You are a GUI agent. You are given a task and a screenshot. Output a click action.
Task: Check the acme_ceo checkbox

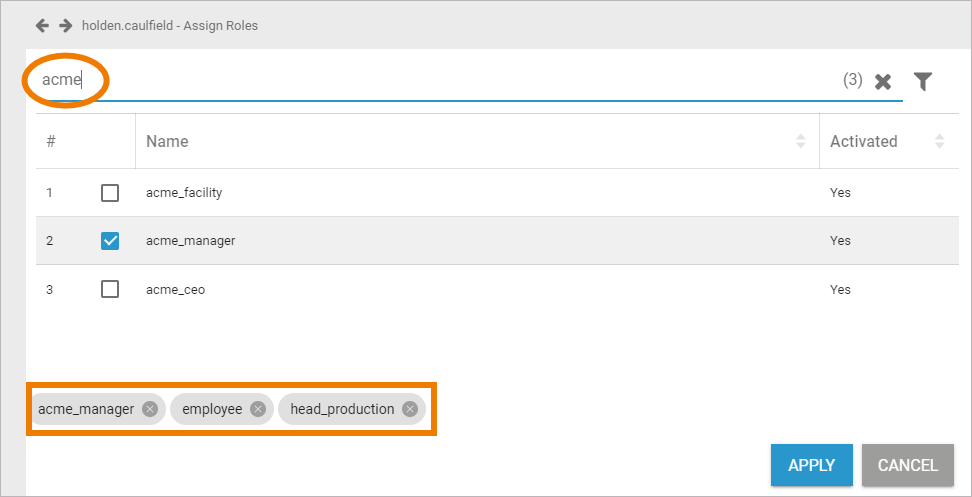(x=110, y=289)
